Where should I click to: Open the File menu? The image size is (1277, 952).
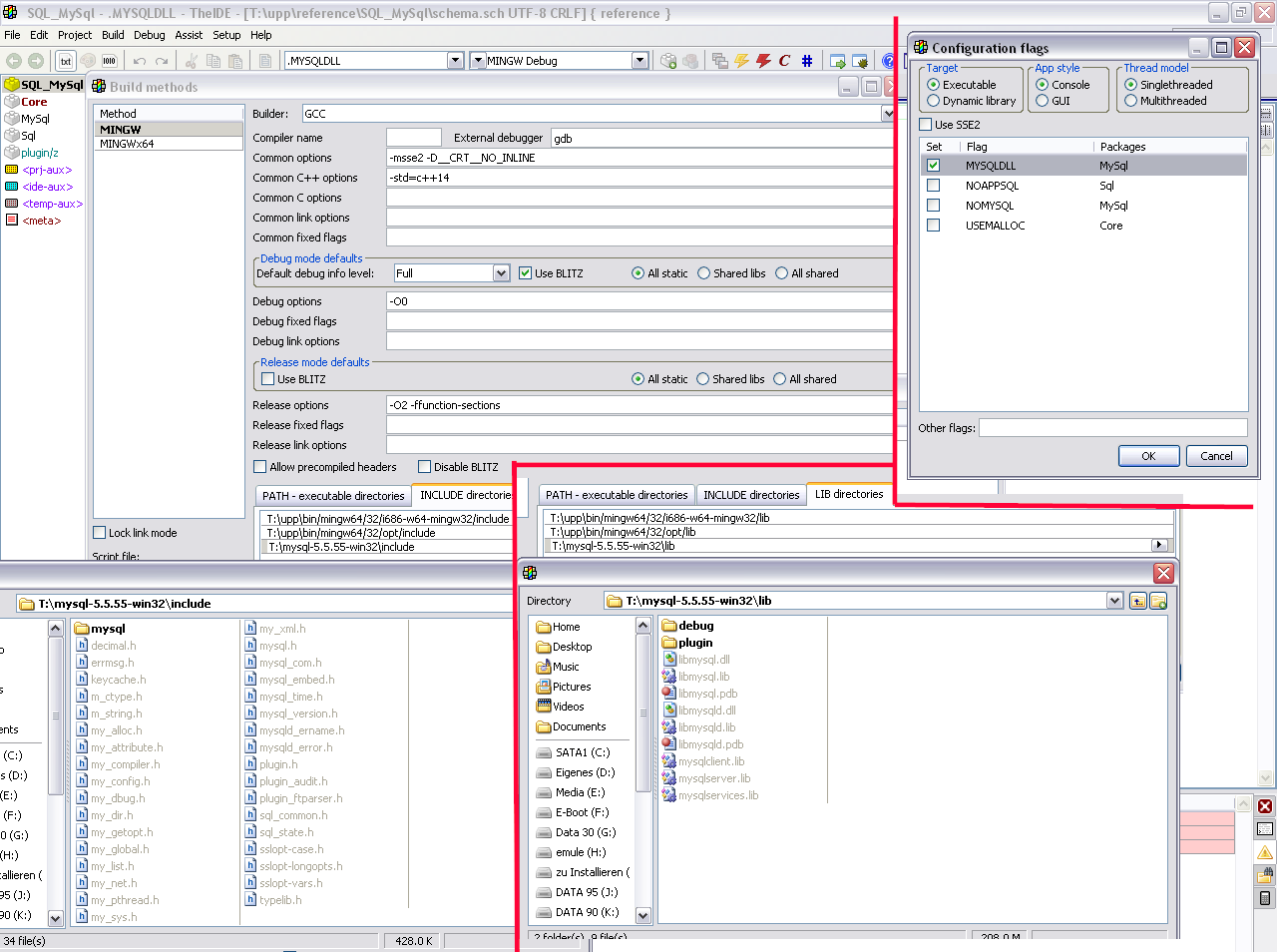[12, 35]
